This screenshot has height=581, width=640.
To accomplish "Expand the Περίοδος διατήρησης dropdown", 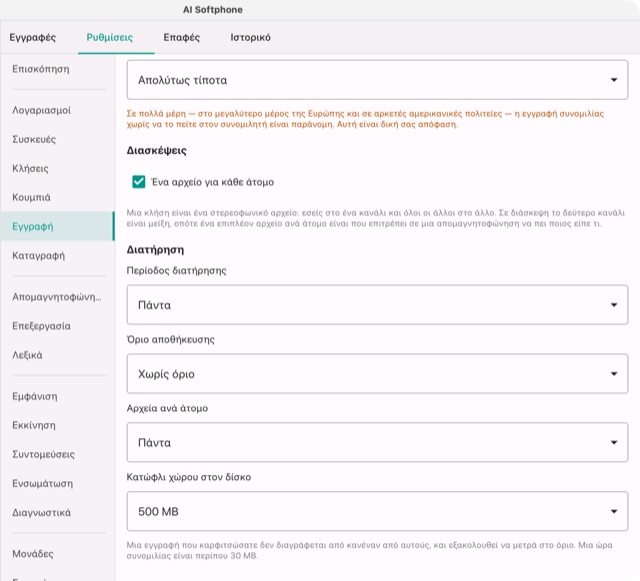I will point(377,305).
